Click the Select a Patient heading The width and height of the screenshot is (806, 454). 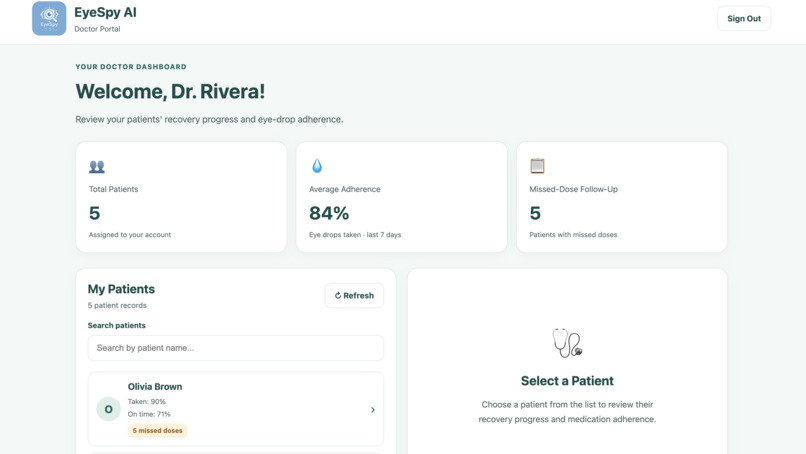pyautogui.click(x=567, y=381)
